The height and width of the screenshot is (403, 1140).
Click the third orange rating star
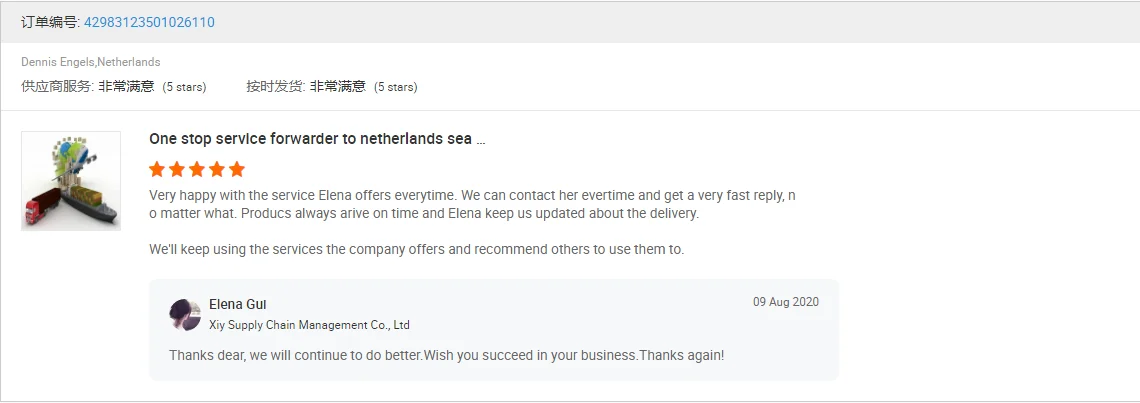point(197,169)
